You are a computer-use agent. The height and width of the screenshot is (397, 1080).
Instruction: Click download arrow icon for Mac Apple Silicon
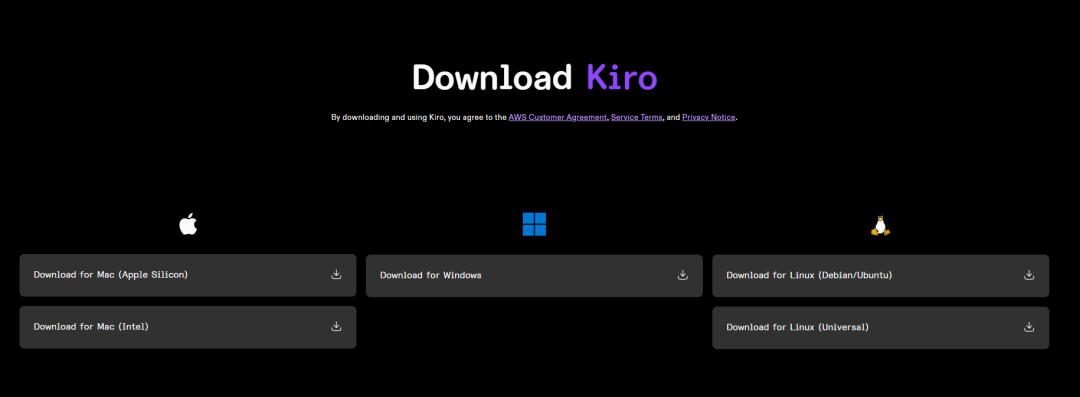pos(336,274)
